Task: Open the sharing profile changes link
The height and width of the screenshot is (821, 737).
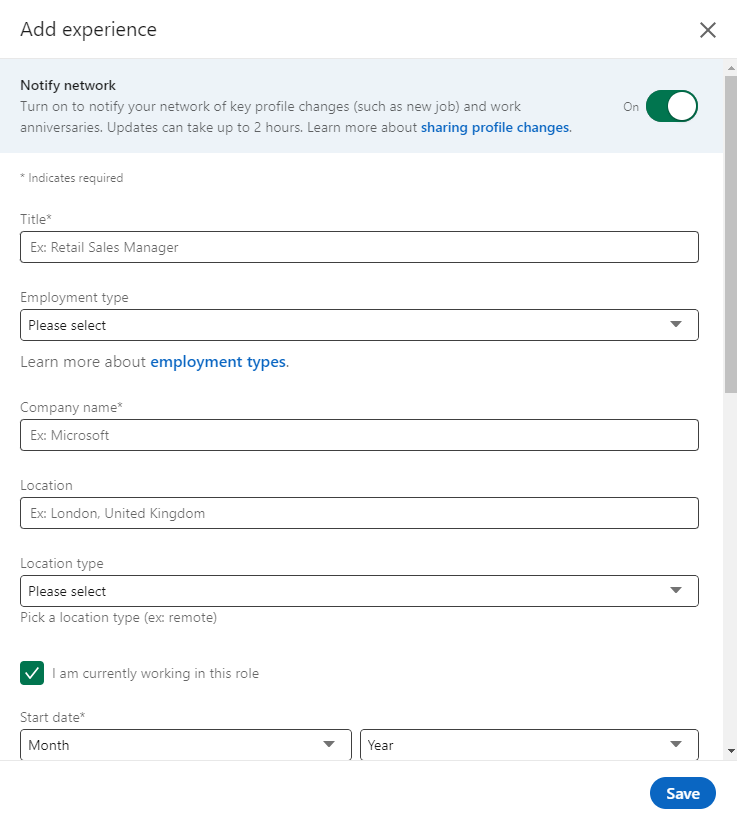Action: (x=495, y=128)
